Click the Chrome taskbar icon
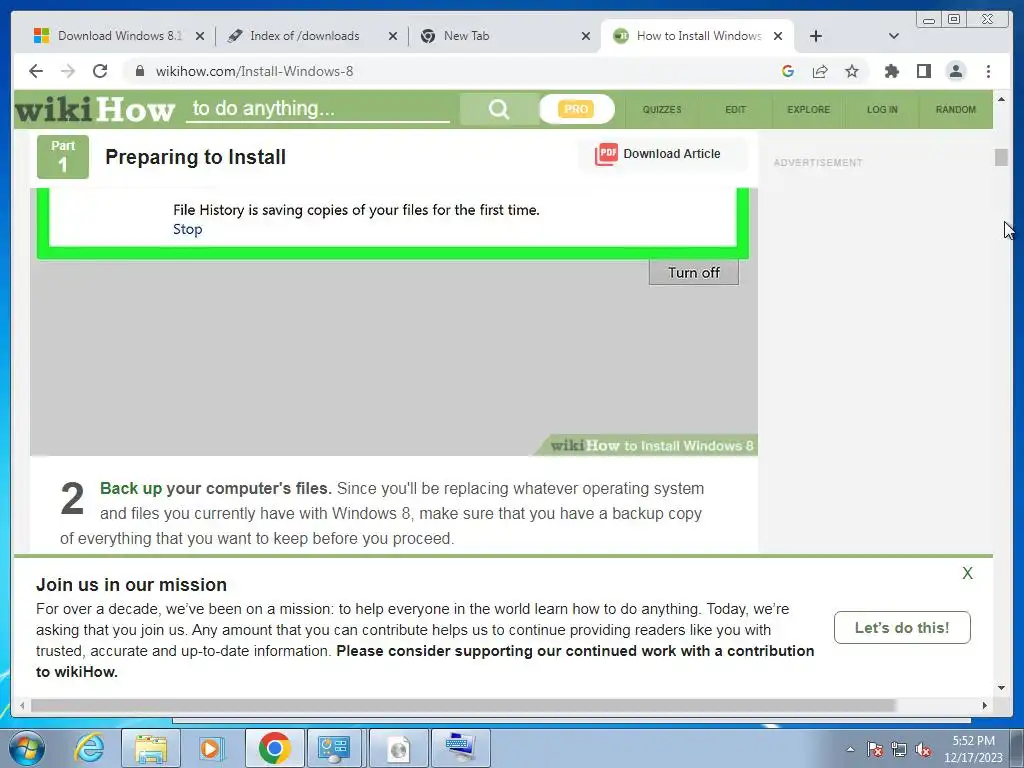This screenshot has width=1024, height=768. coord(274,748)
